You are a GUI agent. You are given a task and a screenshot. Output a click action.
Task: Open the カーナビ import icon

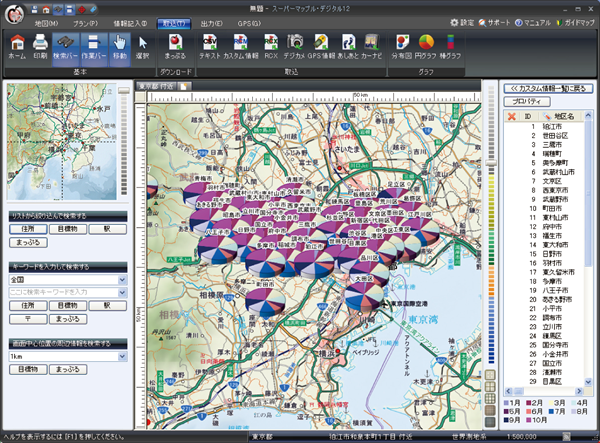(x=372, y=46)
